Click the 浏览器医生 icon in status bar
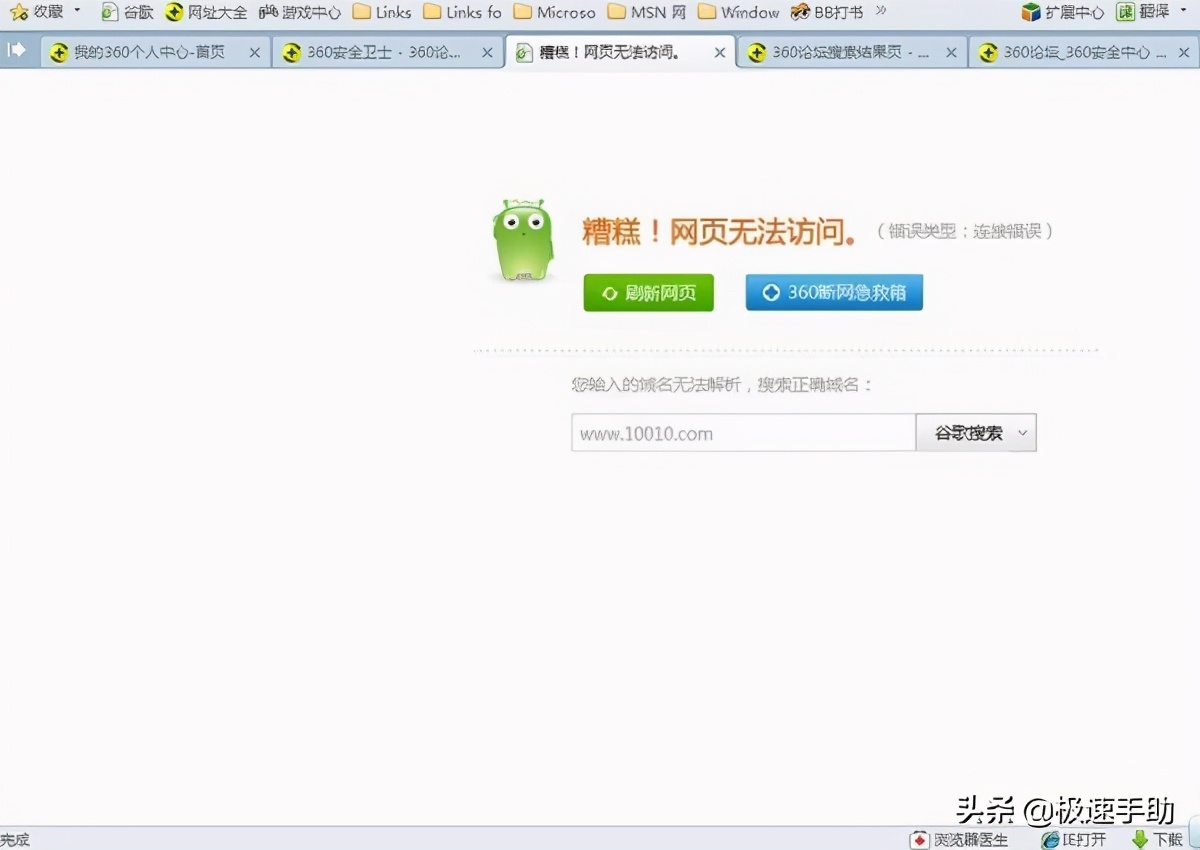Image resolution: width=1200 pixels, height=850 pixels. (x=963, y=839)
